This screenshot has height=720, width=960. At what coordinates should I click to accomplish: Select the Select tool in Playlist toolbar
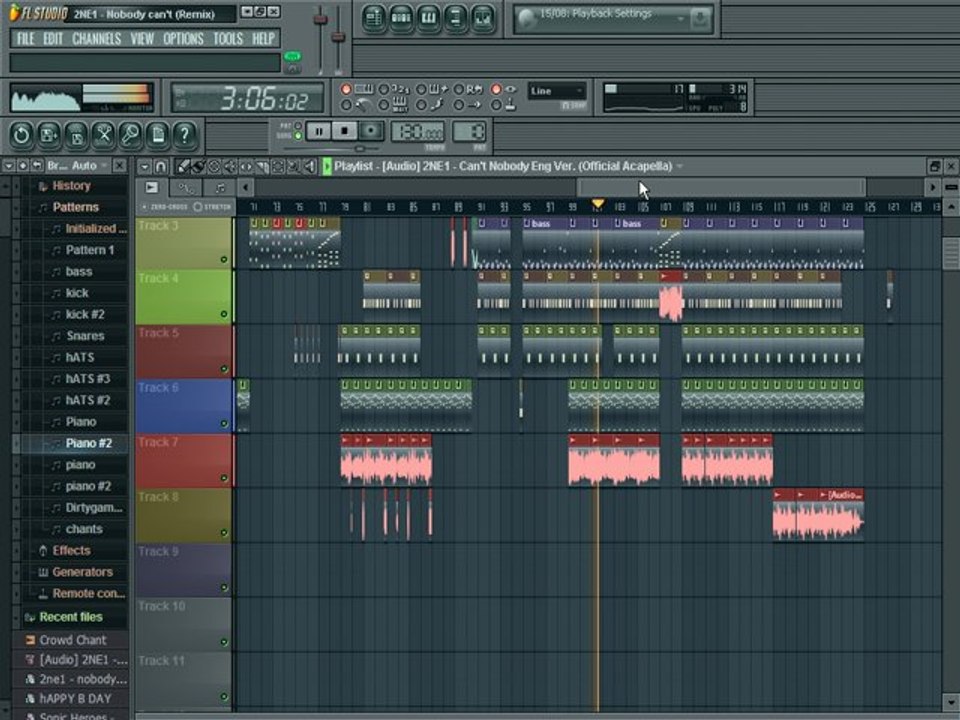[x=278, y=167]
